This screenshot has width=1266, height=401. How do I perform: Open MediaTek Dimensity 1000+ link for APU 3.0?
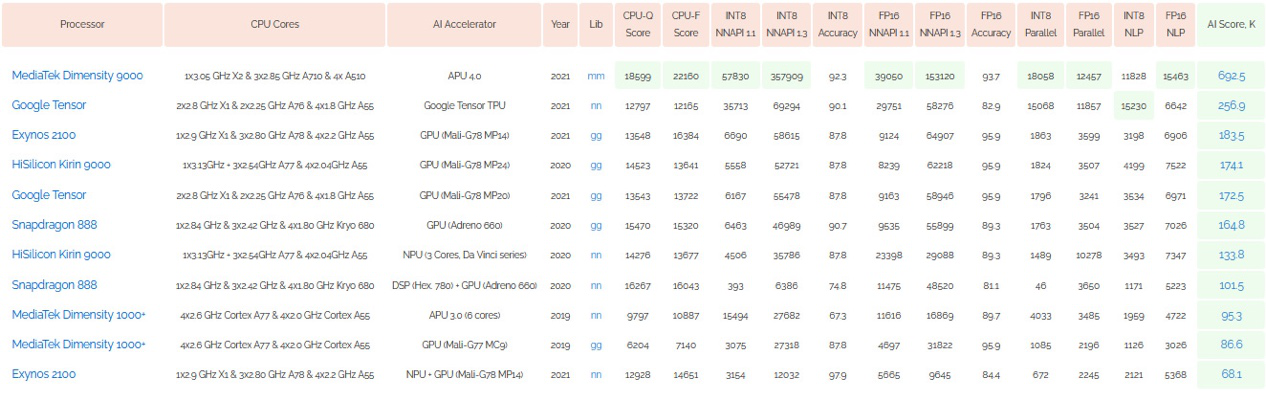coord(78,314)
